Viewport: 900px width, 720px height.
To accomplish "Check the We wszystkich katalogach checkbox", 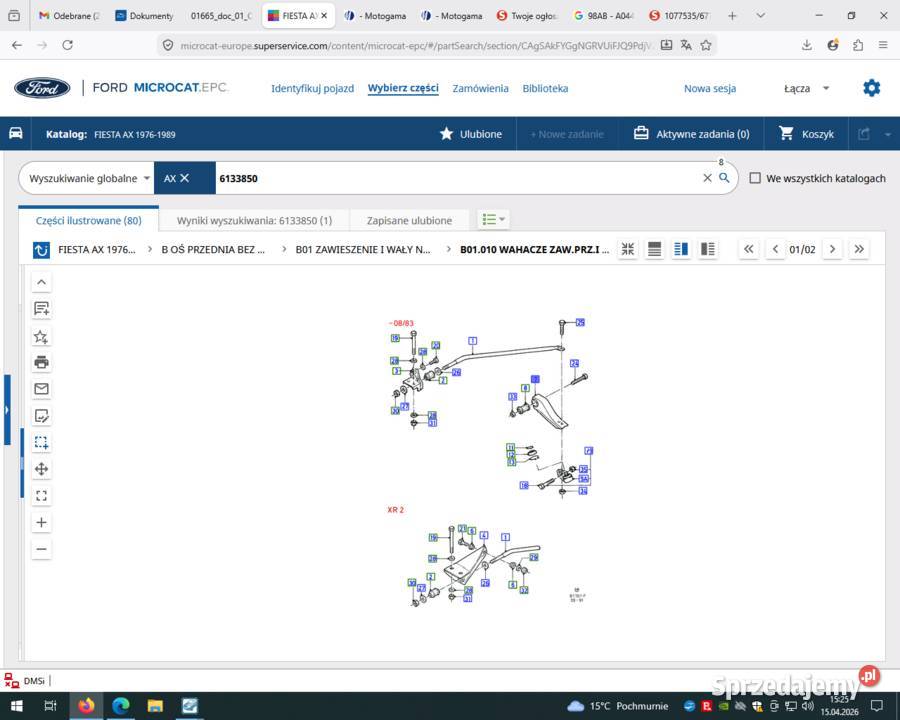I will tap(756, 178).
